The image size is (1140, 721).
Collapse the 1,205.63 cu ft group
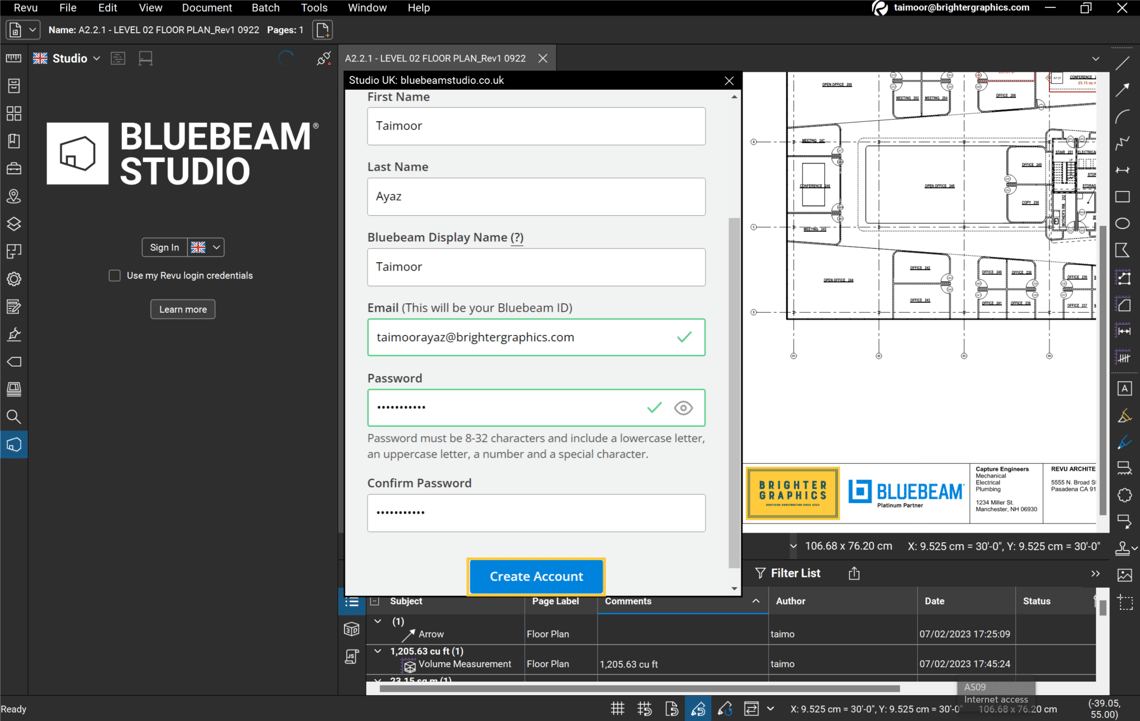pyautogui.click(x=377, y=651)
